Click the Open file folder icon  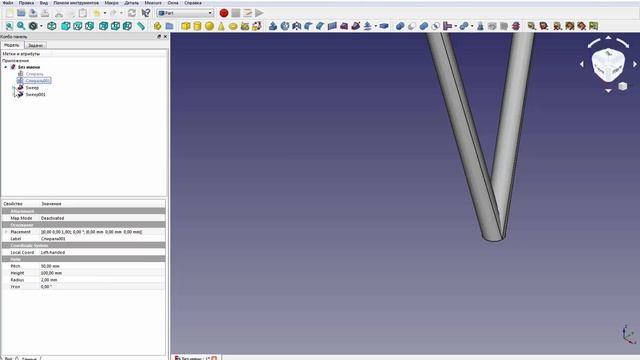coord(21,13)
